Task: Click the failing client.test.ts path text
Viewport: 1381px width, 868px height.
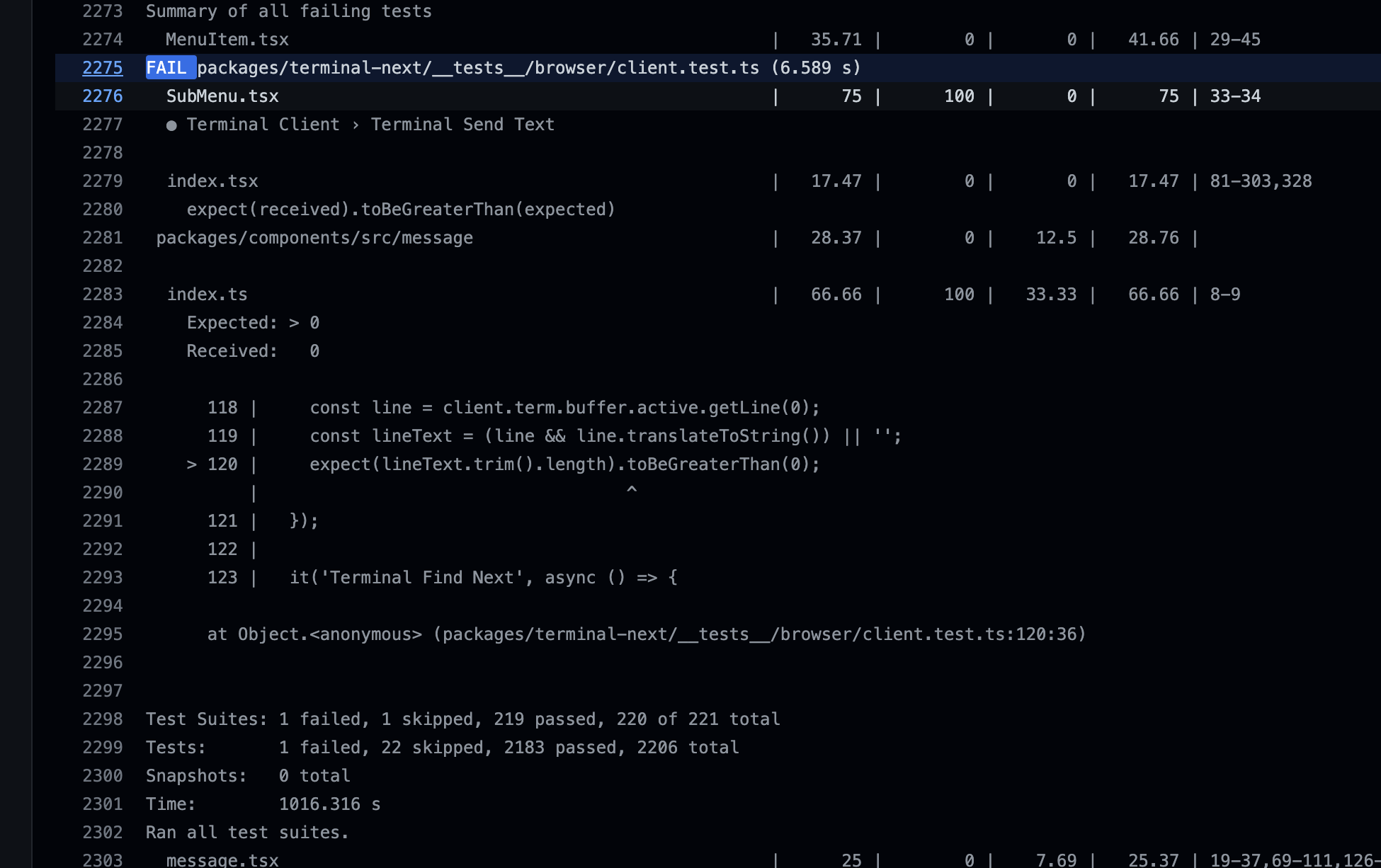Action: click(477, 68)
